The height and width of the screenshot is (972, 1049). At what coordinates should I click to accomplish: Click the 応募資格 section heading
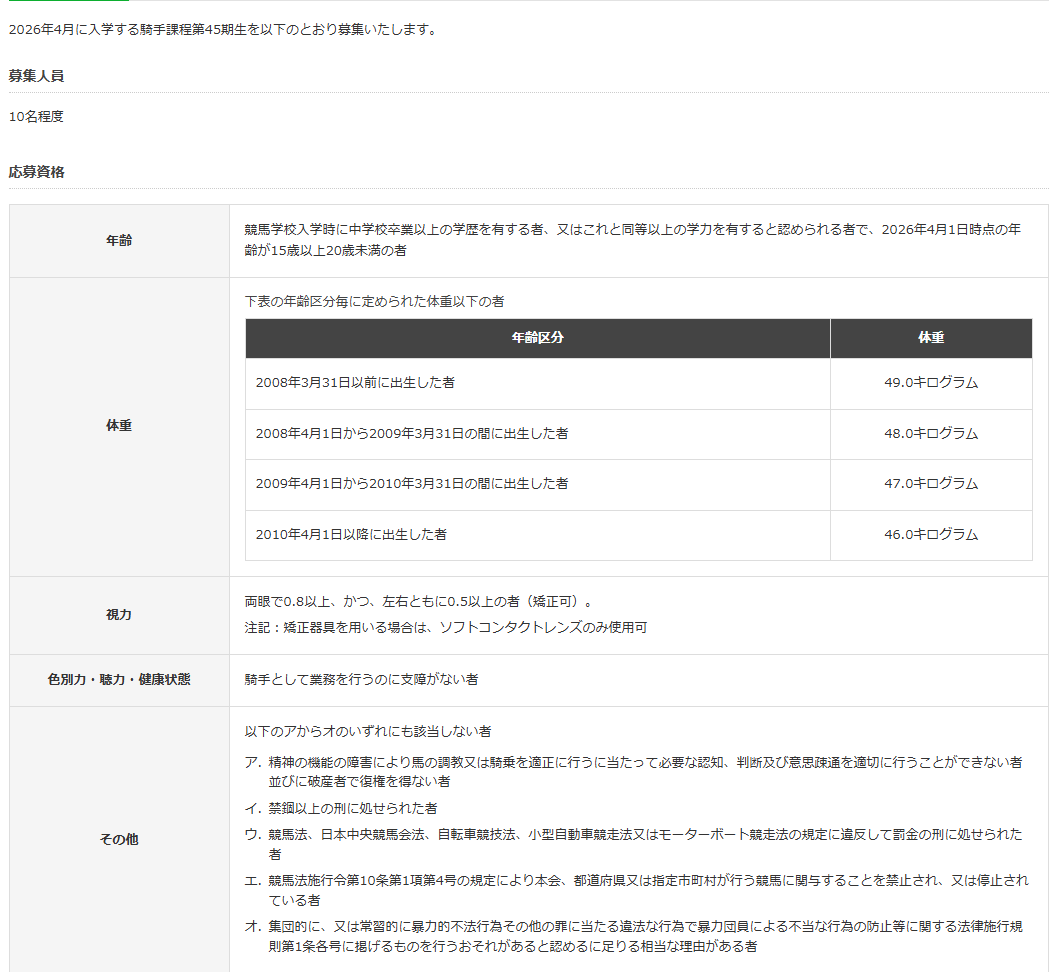coord(36,172)
